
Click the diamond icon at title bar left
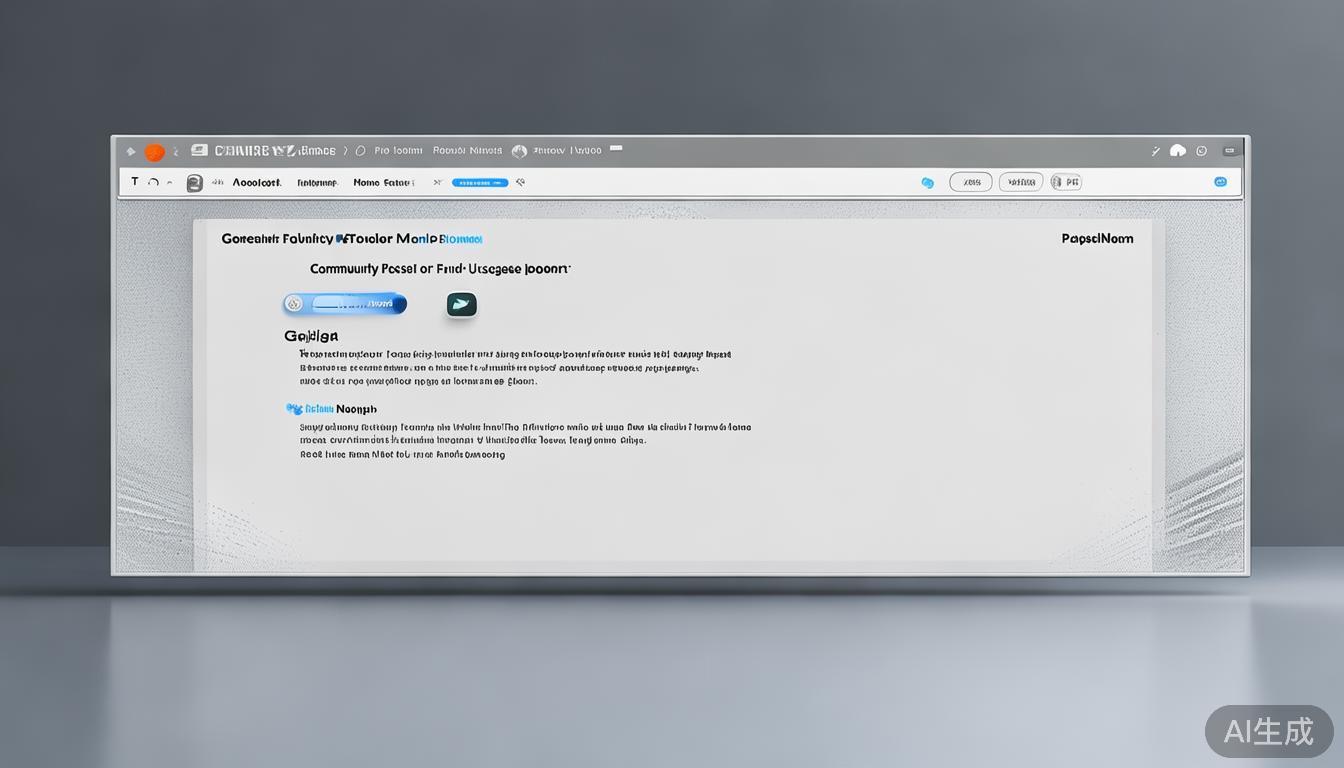(x=130, y=152)
